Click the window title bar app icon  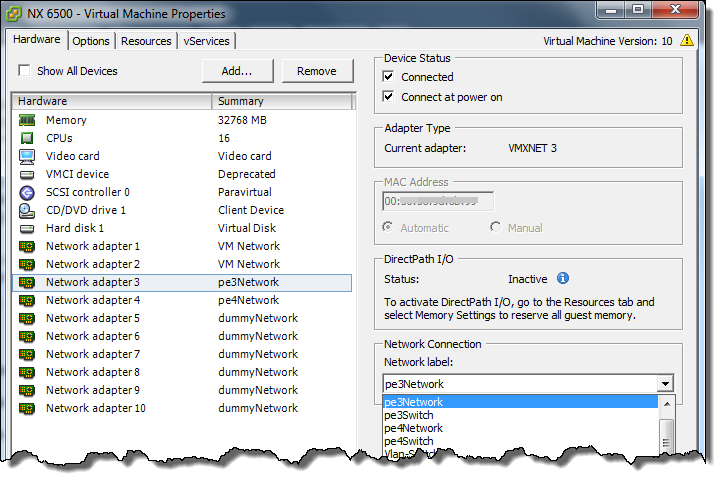[13, 14]
